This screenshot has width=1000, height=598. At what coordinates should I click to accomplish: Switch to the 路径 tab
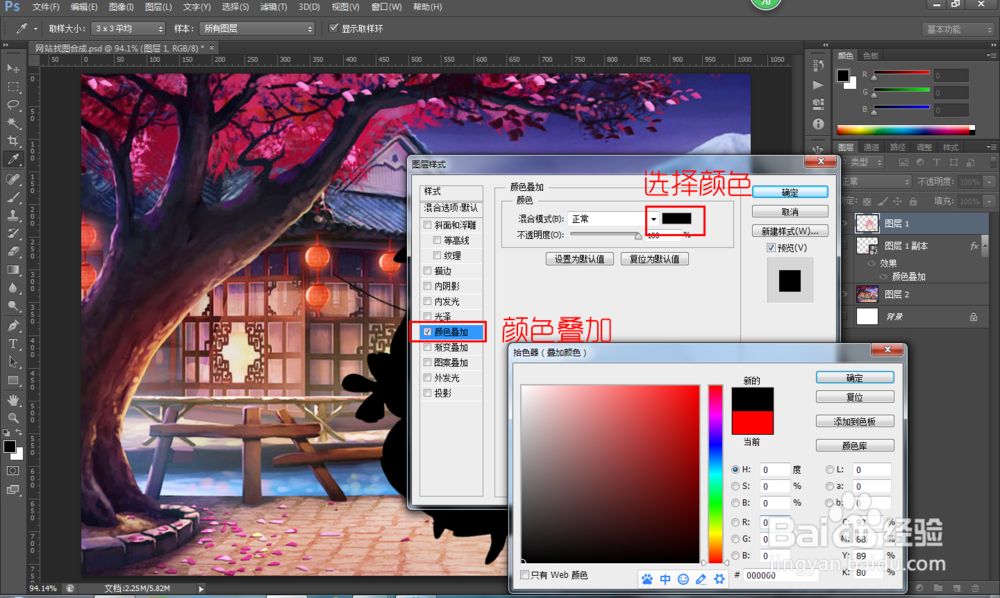coord(897,147)
